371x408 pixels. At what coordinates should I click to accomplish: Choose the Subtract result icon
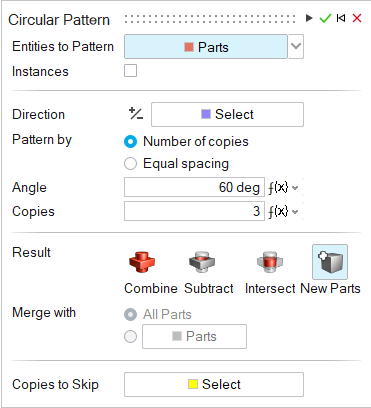pyautogui.click(x=202, y=262)
